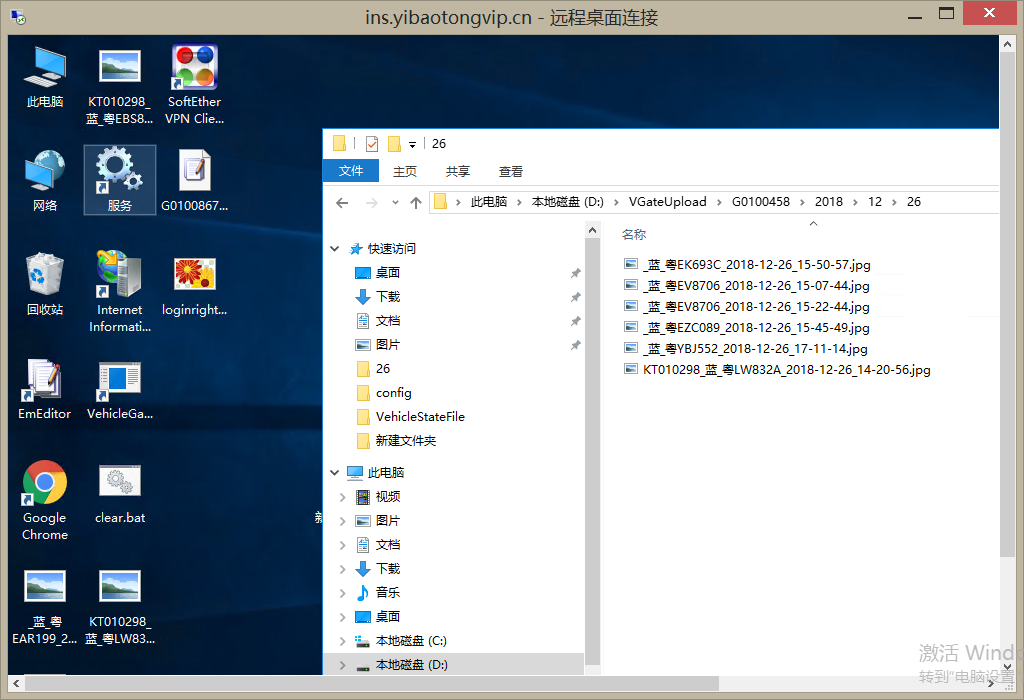Screen dimensions: 1024x700
Task: Click G0100458 in the address breadcrumb
Action: point(760,202)
